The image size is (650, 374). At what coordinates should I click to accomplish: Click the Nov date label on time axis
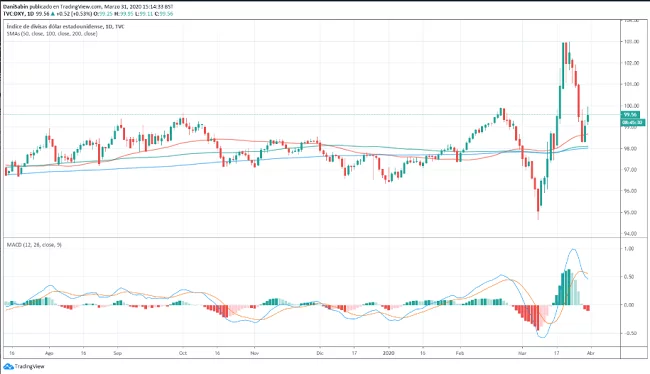click(255, 353)
